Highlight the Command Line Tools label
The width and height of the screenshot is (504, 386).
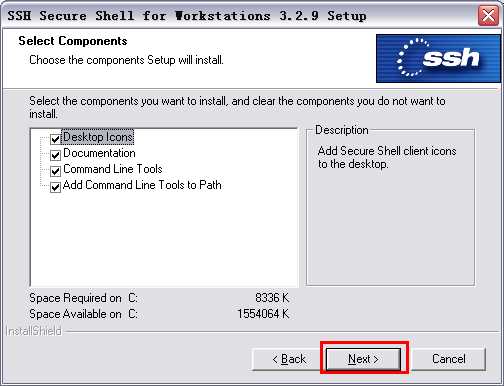pos(113,169)
